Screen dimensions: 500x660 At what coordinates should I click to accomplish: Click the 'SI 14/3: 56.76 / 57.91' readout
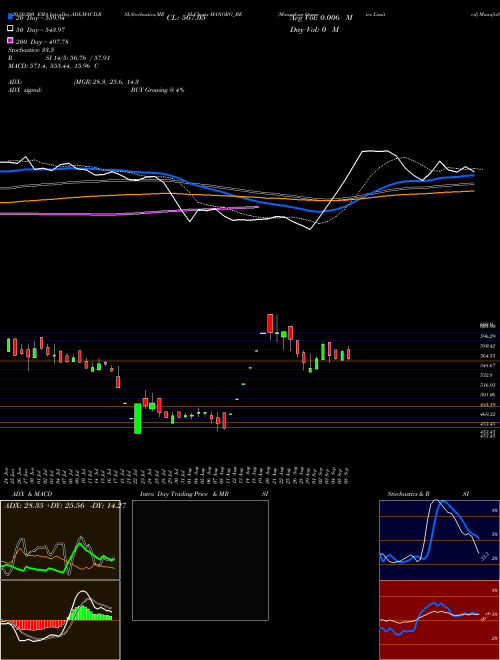point(78,58)
